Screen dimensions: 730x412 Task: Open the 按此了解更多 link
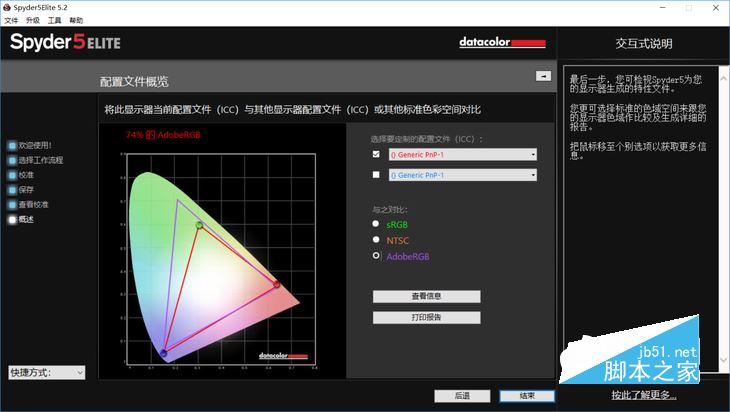(644, 395)
